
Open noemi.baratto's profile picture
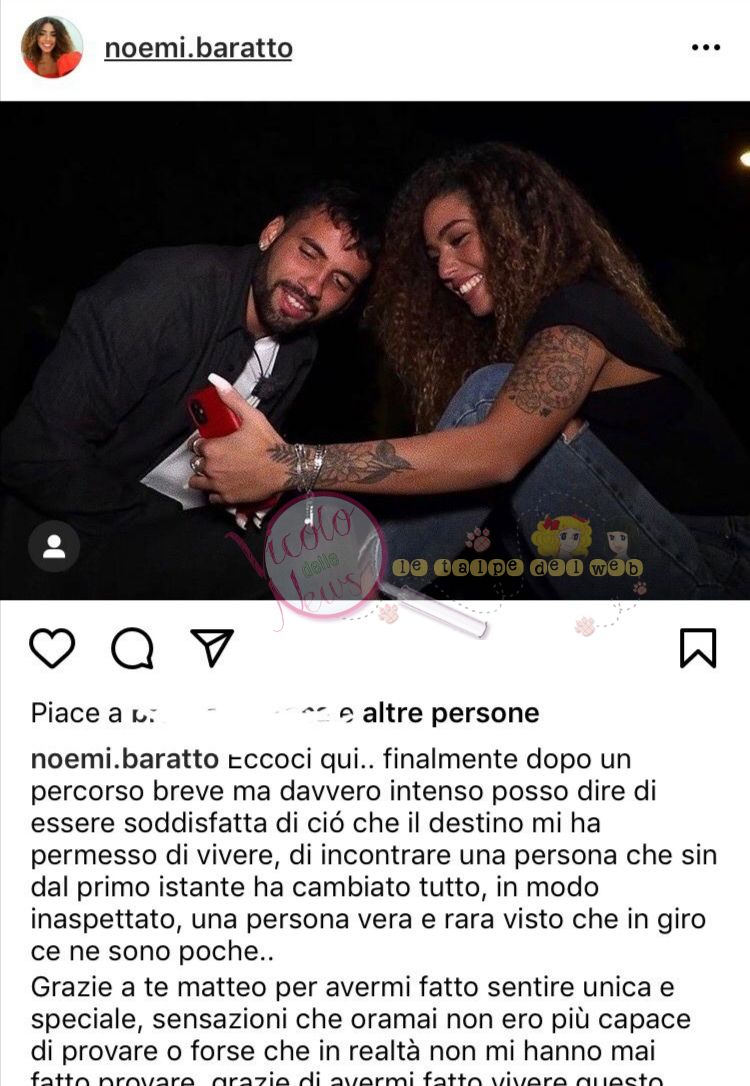coord(52,47)
